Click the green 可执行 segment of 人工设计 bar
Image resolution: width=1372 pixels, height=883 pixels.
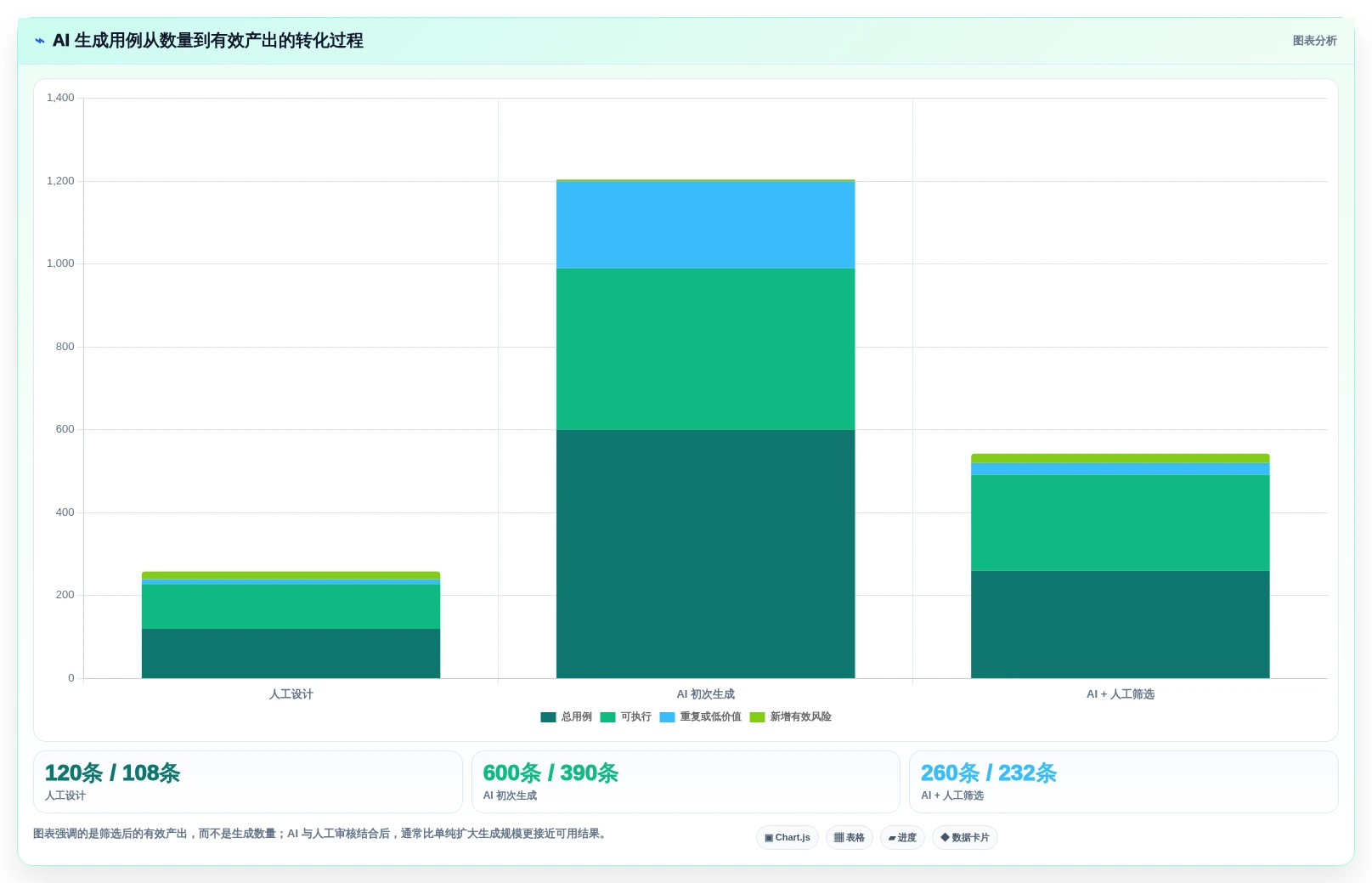coord(291,607)
